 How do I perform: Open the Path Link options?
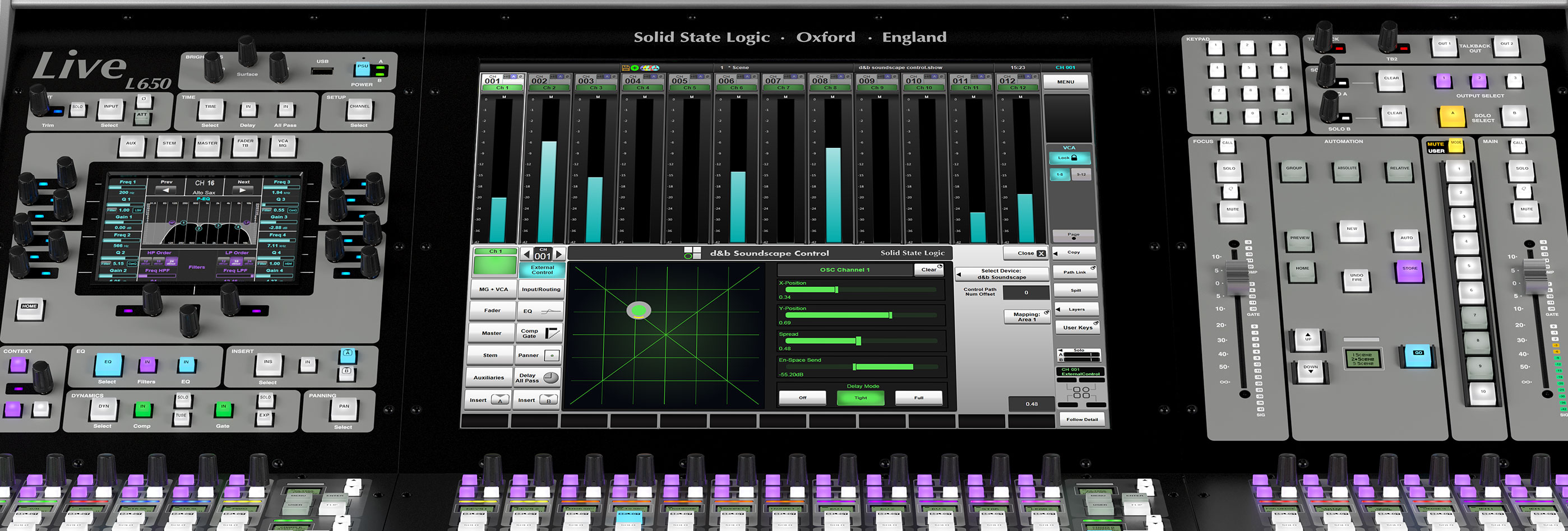pyautogui.click(x=1075, y=272)
